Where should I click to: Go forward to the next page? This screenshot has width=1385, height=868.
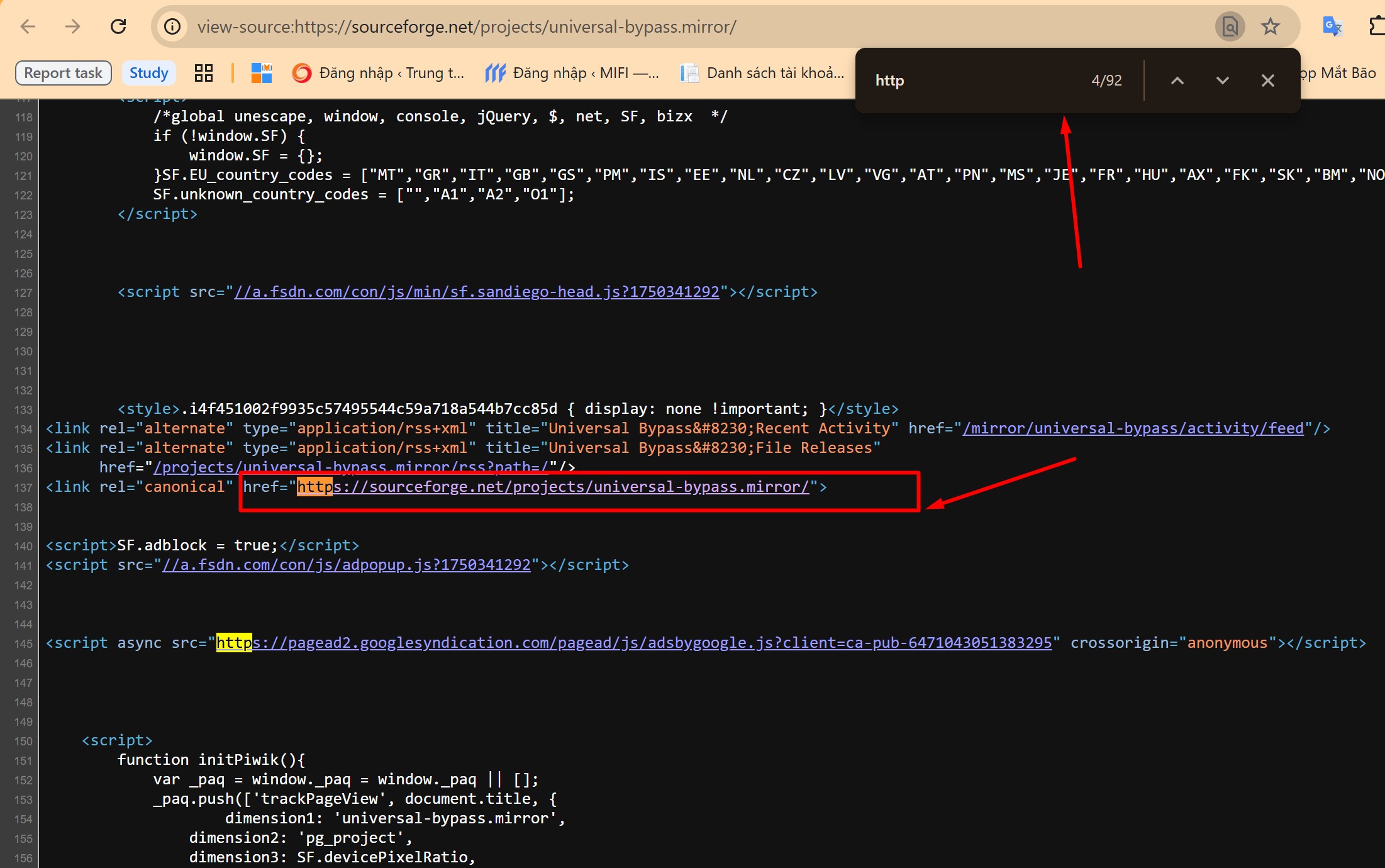pyautogui.click(x=73, y=26)
